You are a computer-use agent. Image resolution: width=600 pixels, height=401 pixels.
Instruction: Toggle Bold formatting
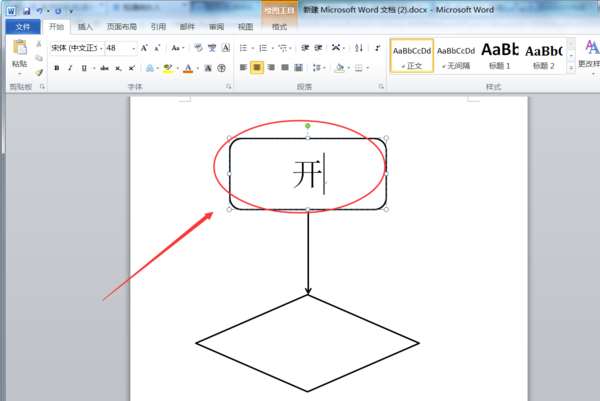pos(57,68)
